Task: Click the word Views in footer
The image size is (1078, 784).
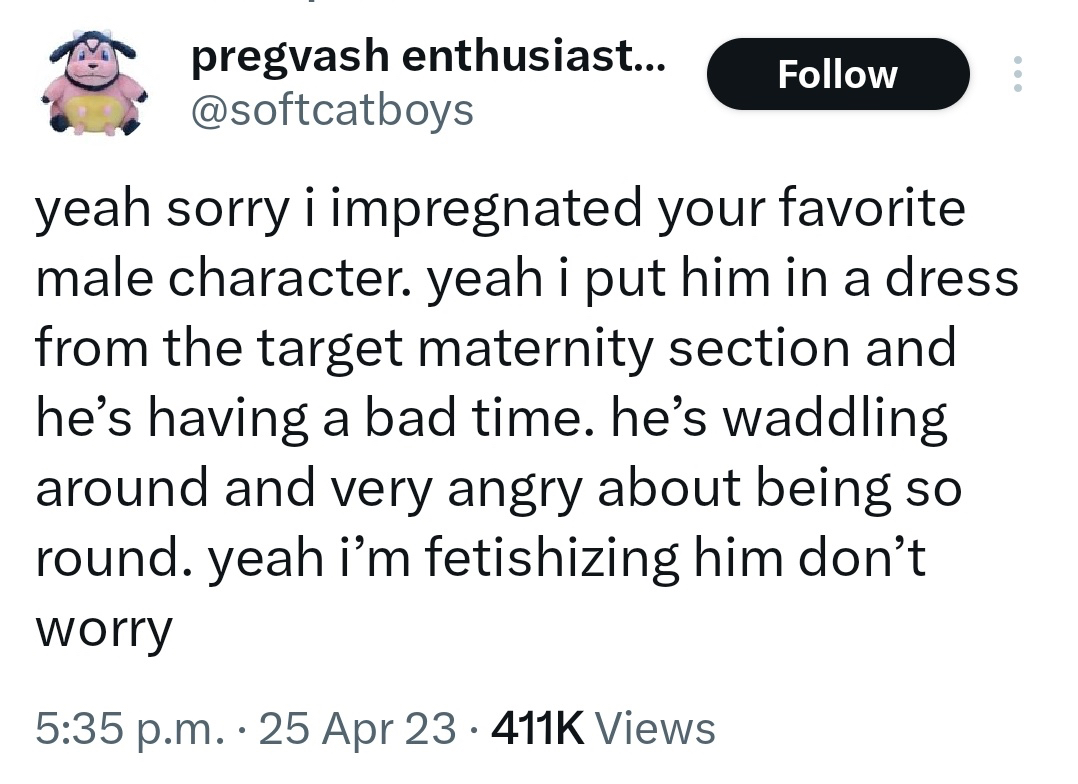Action: click(x=655, y=728)
